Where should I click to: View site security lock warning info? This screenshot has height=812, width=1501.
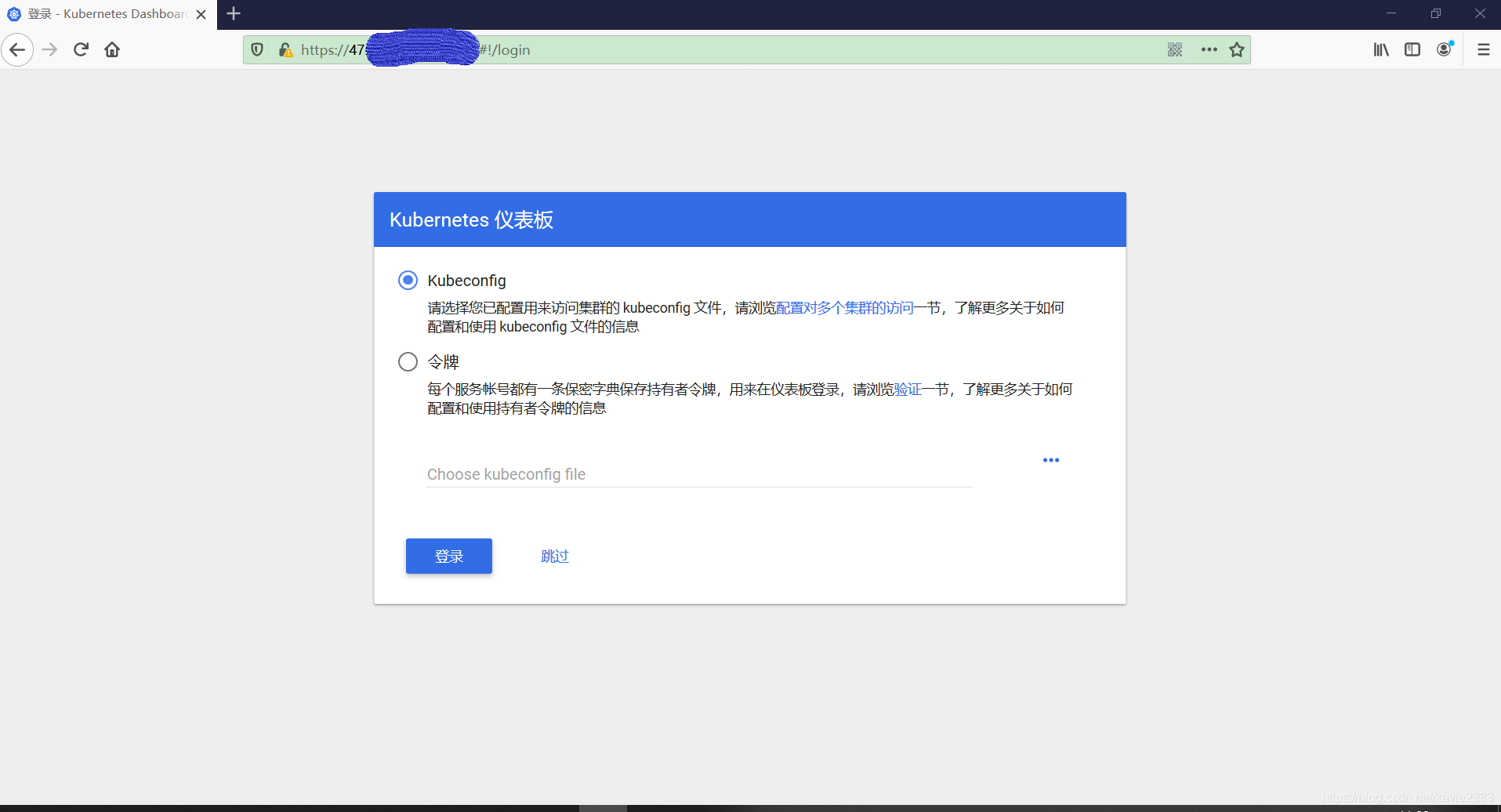click(x=285, y=50)
